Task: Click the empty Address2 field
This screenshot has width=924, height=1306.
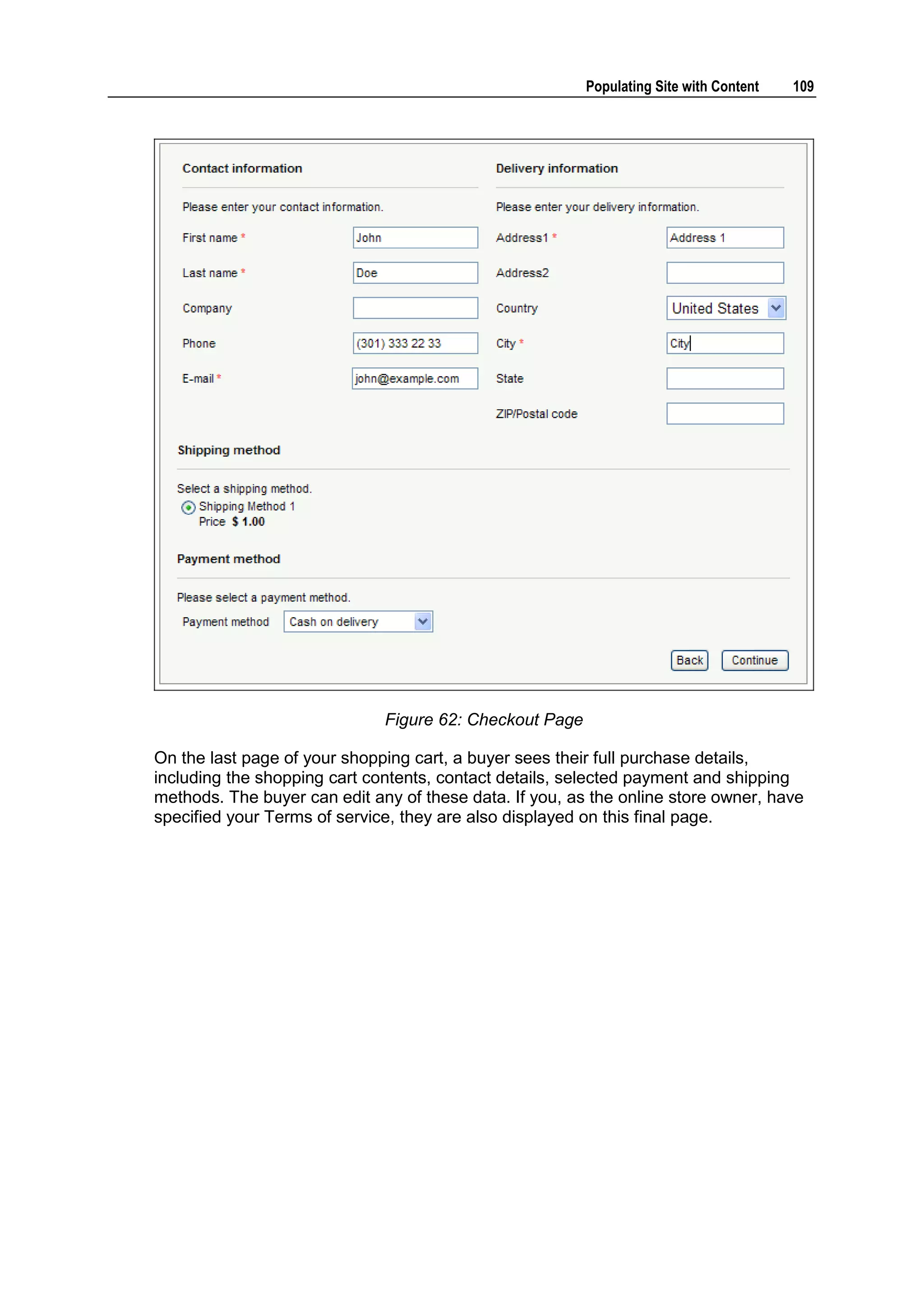Action: point(725,273)
